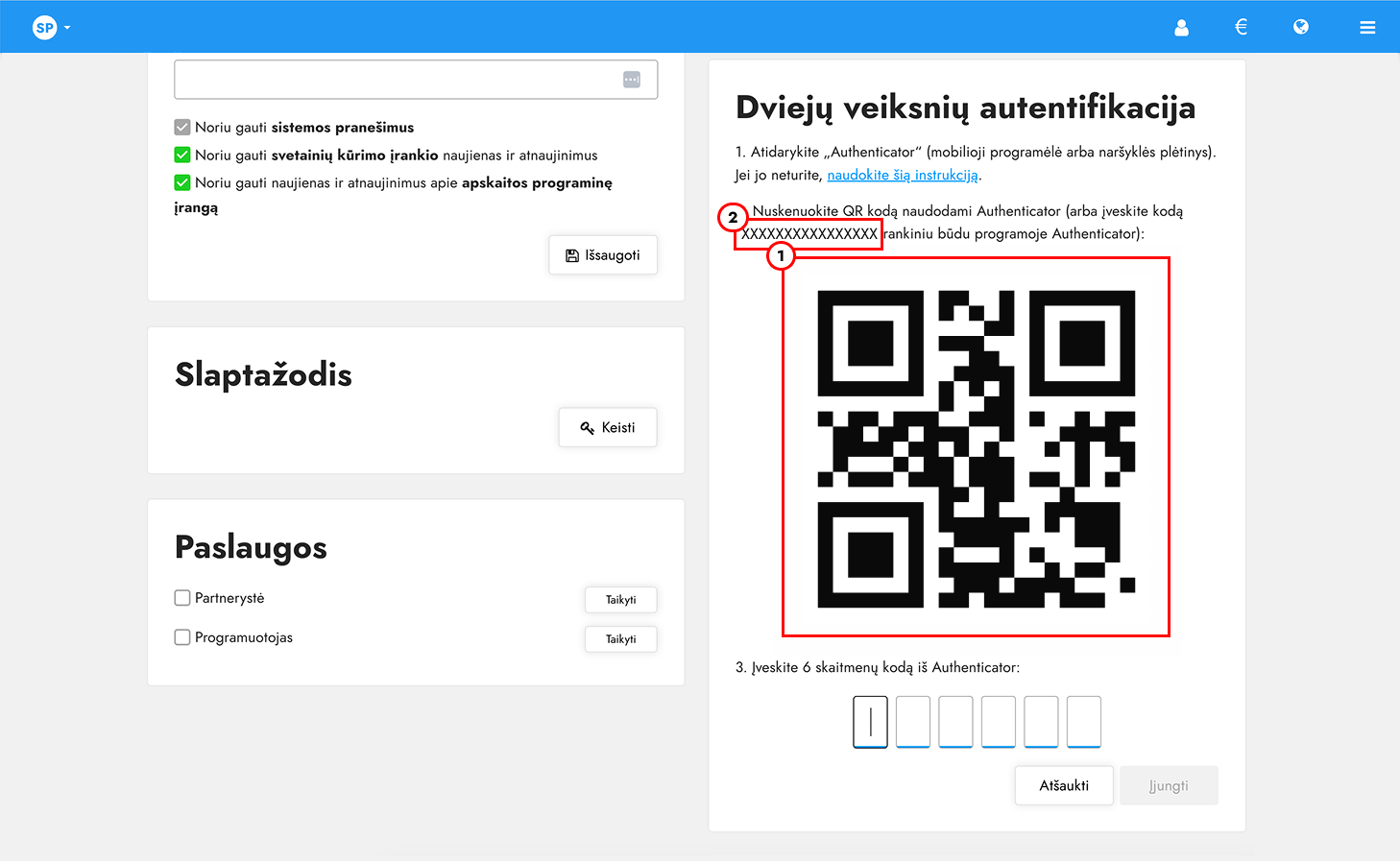Click Taikyti next to Partnerystė
Viewport: 1400px width, 861px height.
pyautogui.click(x=620, y=599)
